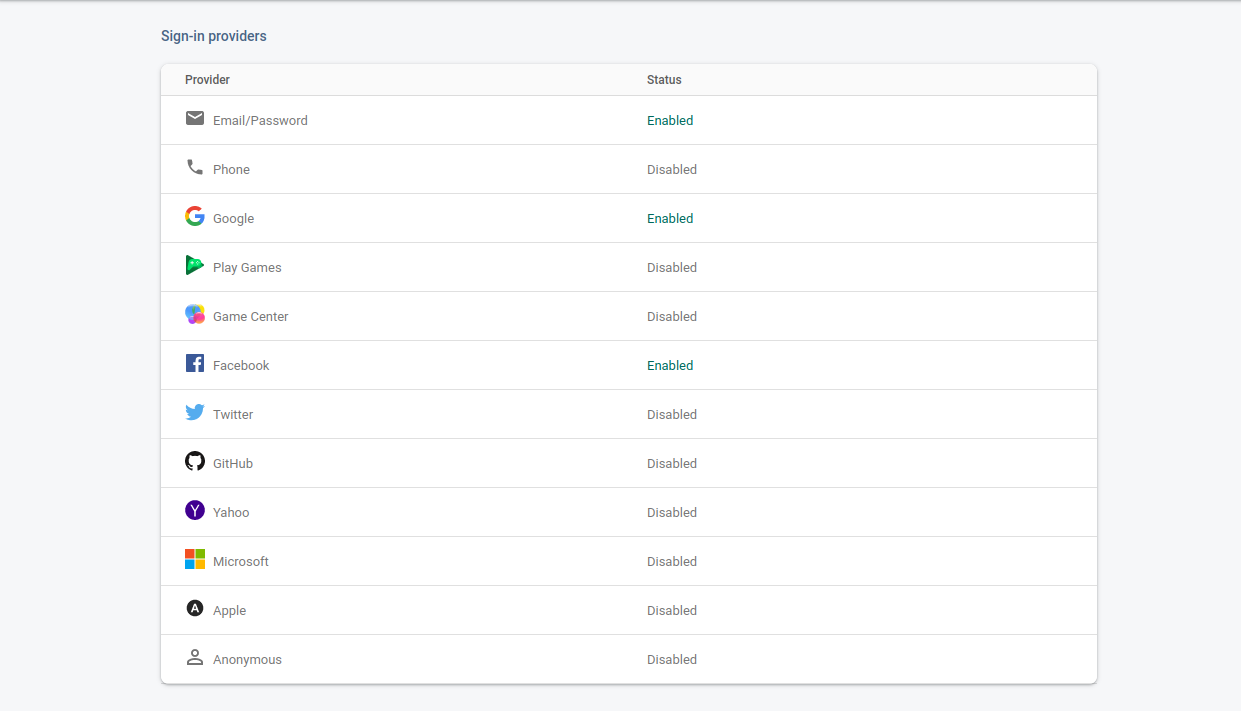Open the Facebook provider label
The height and width of the screenshot is (711, 1241).
point(241,365)
